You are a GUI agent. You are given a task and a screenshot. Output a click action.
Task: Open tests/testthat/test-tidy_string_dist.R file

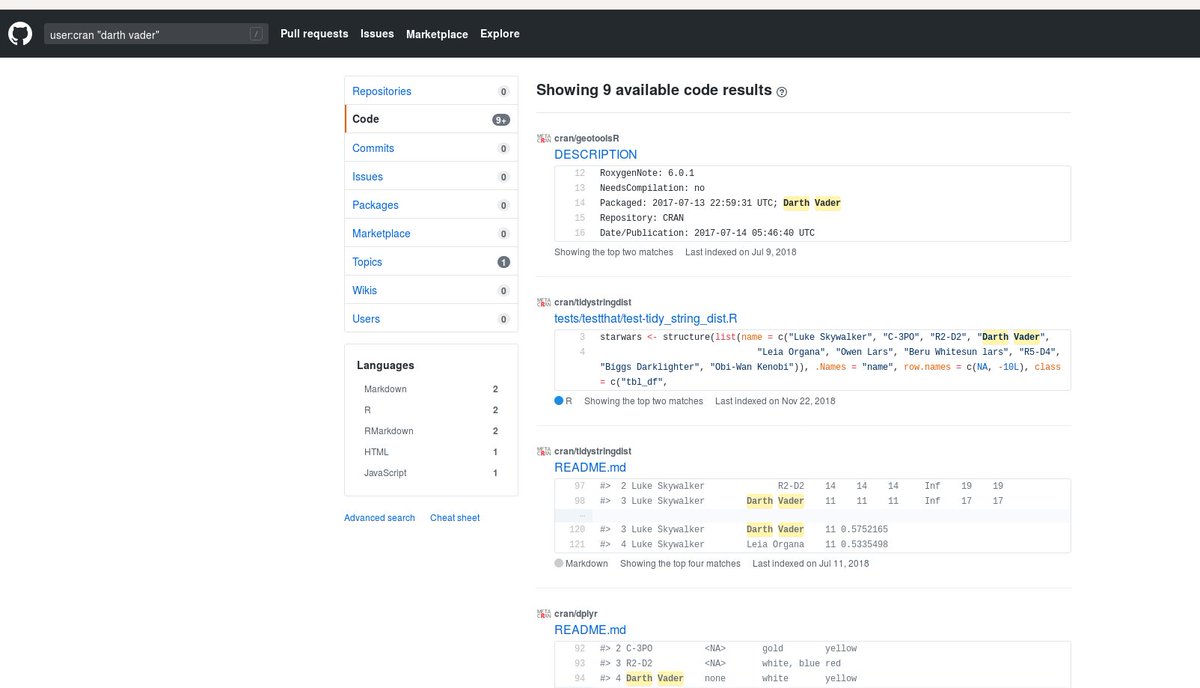[646, 319]
